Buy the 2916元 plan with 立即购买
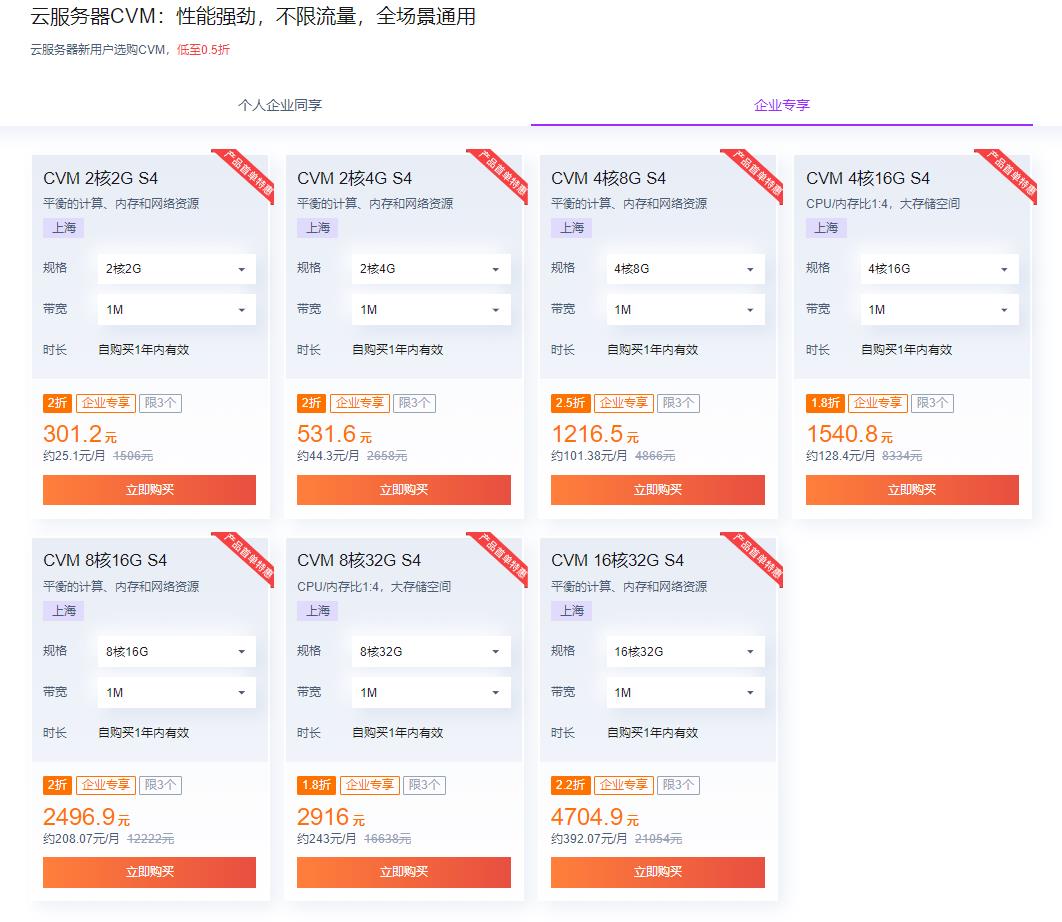Screen dimensions: 1062x922 (404, 873)
